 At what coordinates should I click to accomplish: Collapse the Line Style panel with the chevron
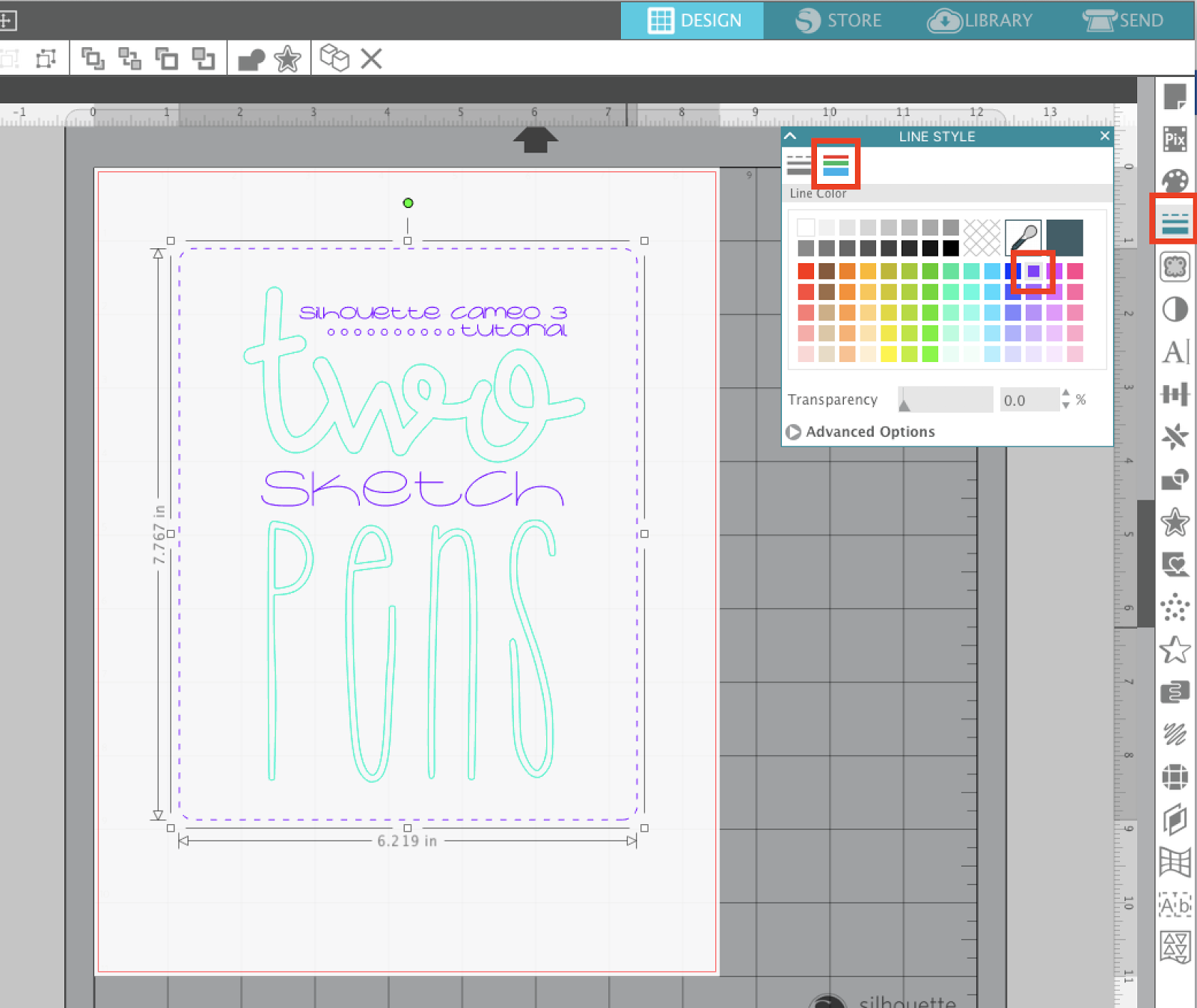791,136
